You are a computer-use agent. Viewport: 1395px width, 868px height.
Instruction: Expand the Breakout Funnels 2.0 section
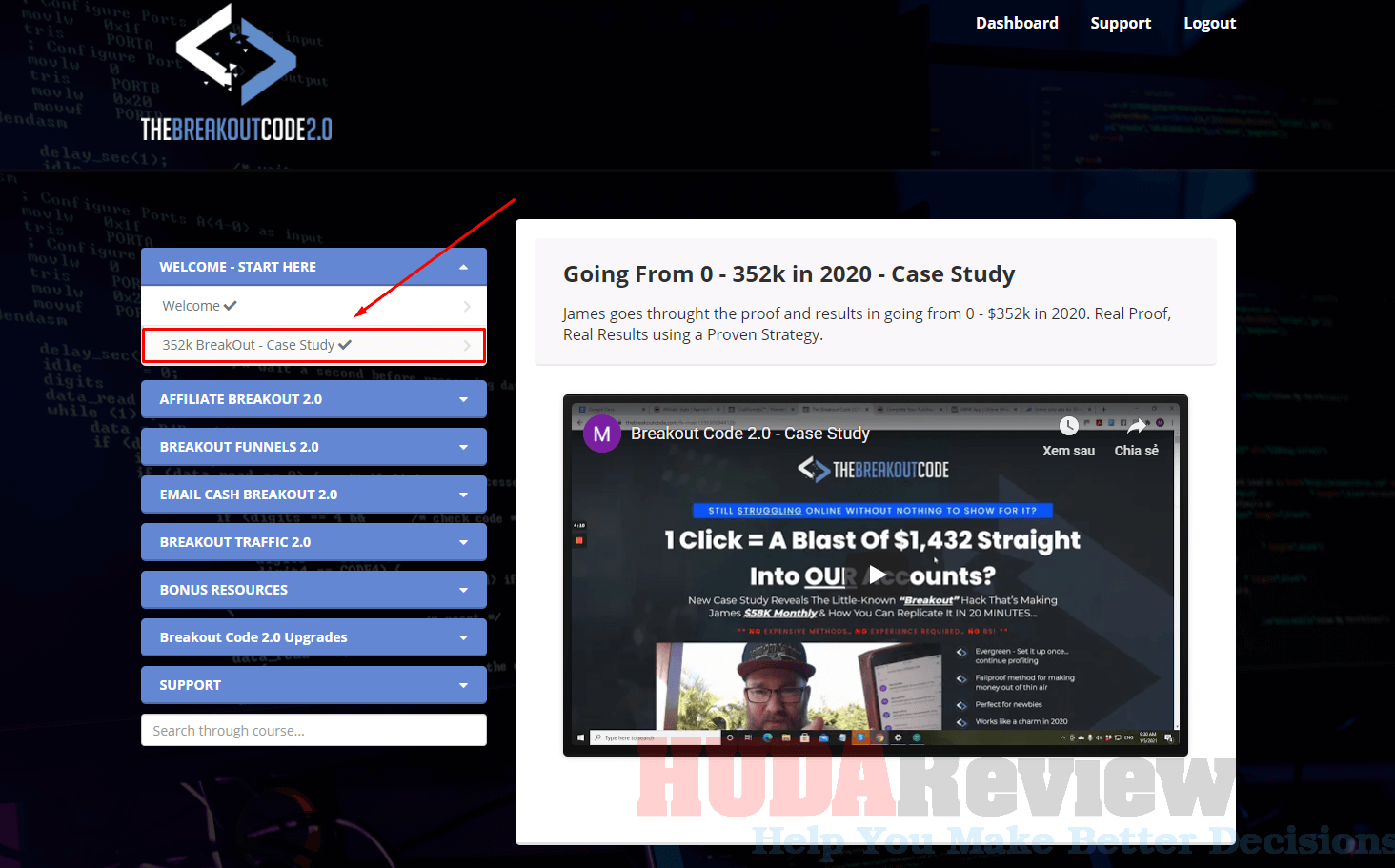(x=313, y=447)
